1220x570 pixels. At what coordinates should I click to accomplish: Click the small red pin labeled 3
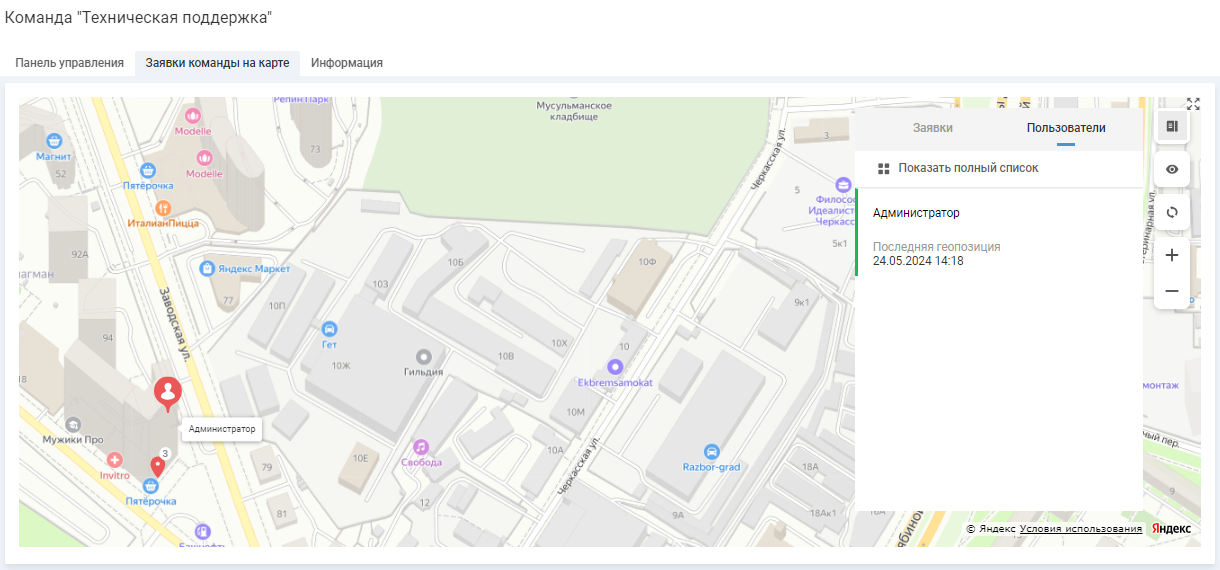coord(157,466)
